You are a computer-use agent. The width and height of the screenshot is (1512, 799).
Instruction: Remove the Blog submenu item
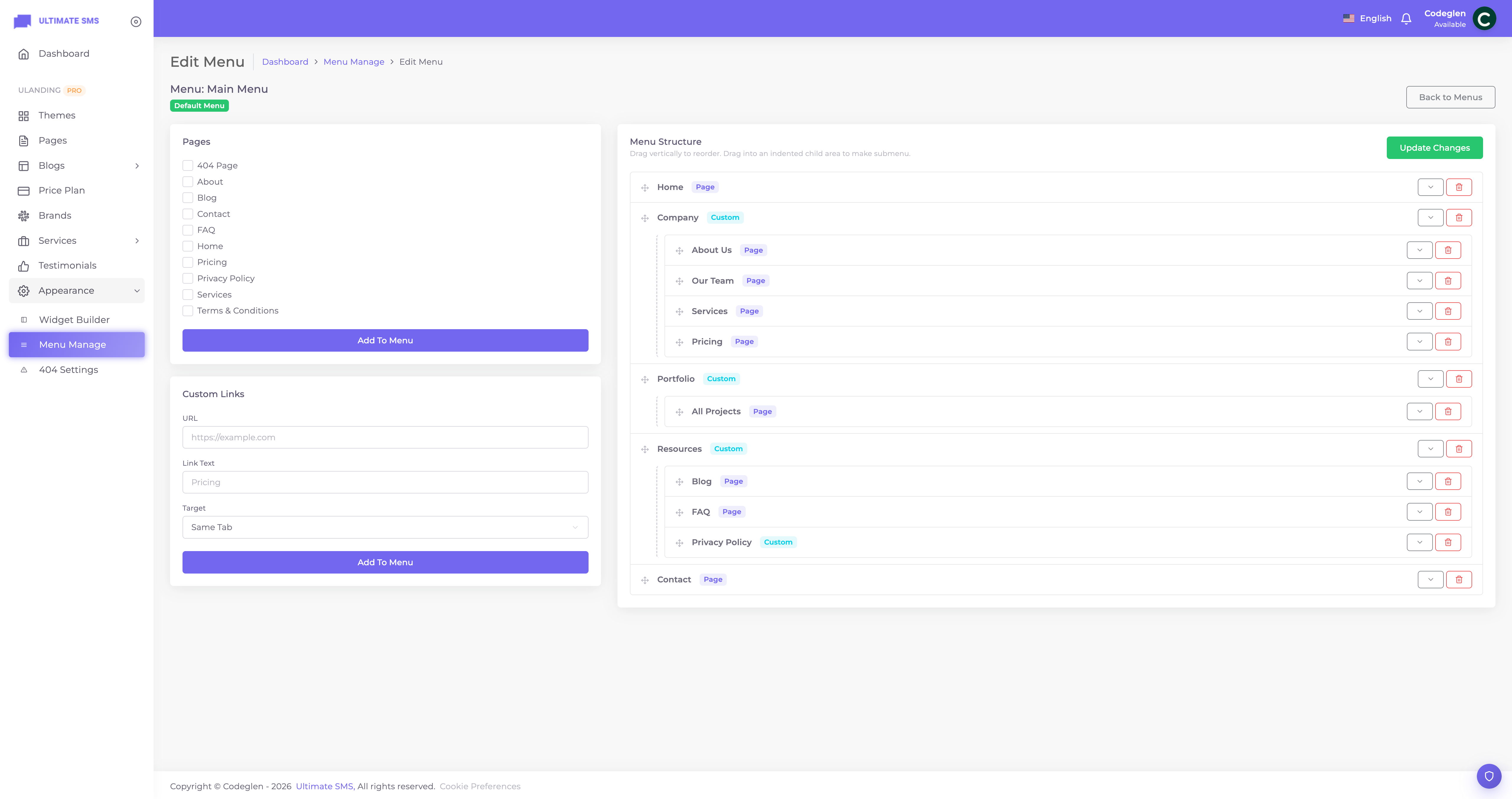[x=1448, y=481]
